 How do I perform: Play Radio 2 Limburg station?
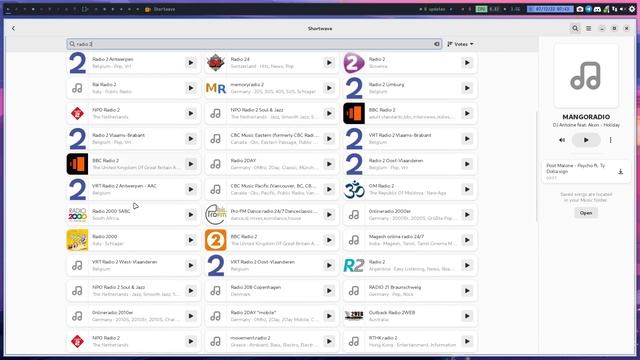(x=467, y=88)
